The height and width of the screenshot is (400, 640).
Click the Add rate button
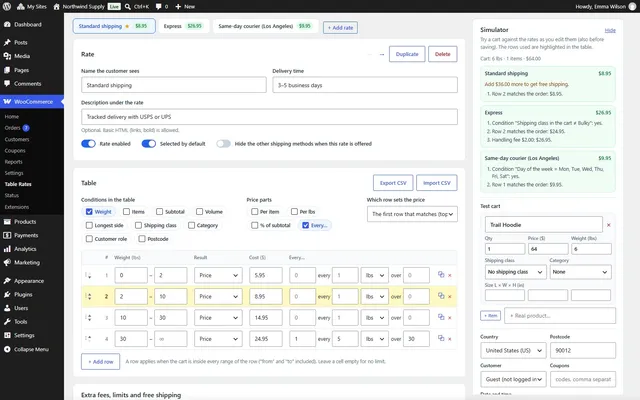pyautogui.click(x=340, y=28)
